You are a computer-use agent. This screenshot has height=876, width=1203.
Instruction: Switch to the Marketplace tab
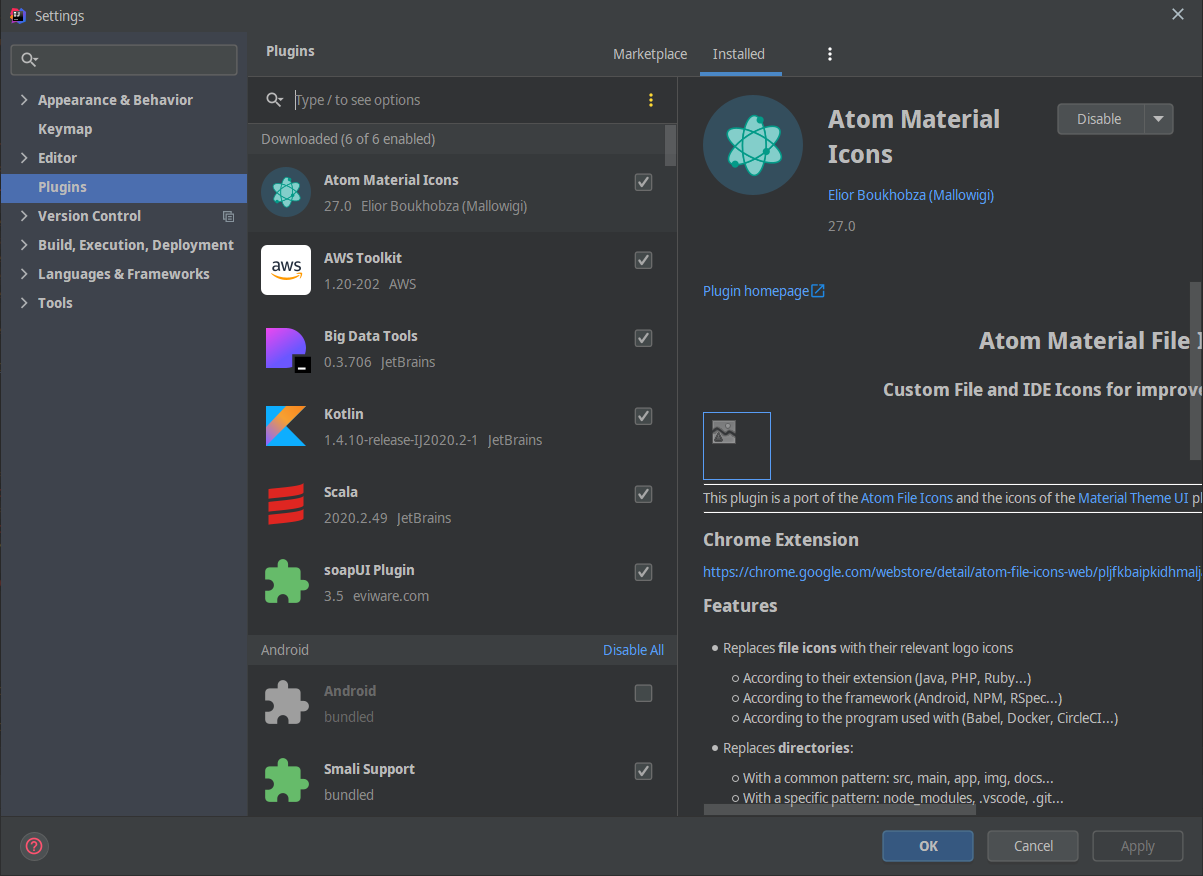650,54
